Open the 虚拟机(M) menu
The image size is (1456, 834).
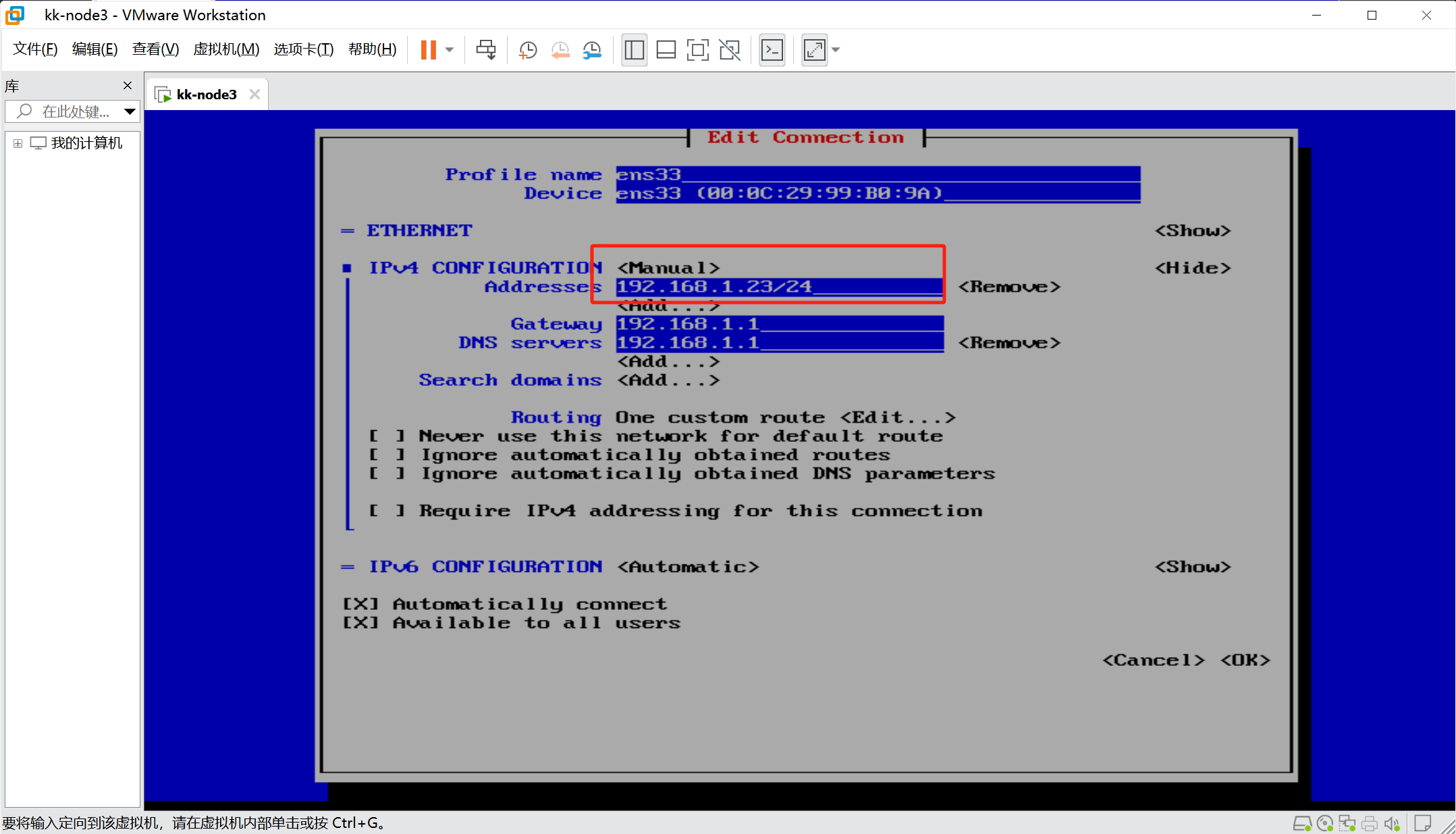point(226,49)
